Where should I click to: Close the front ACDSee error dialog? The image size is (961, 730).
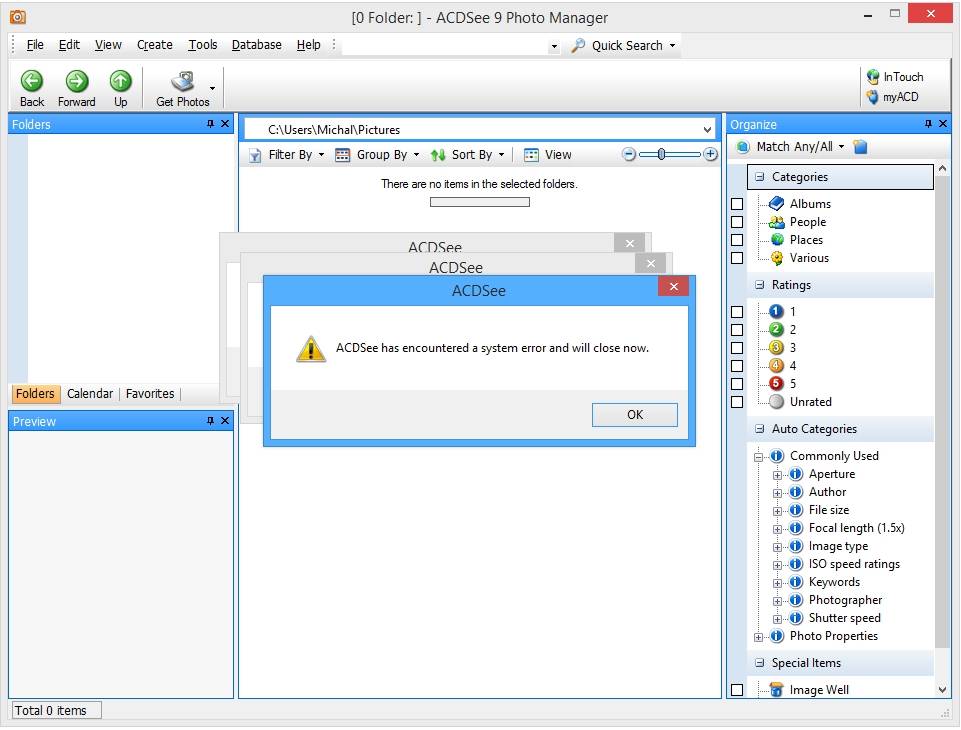[x=674, y=286]
